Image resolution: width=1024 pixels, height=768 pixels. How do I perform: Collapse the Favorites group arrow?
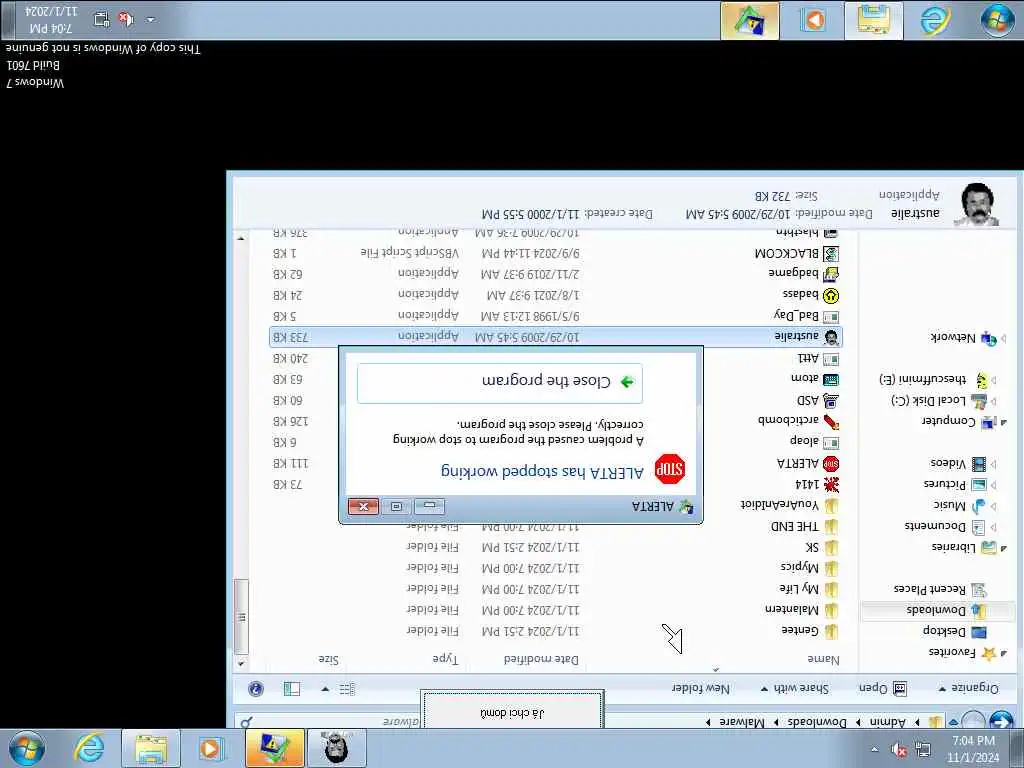coord(1004,652)
